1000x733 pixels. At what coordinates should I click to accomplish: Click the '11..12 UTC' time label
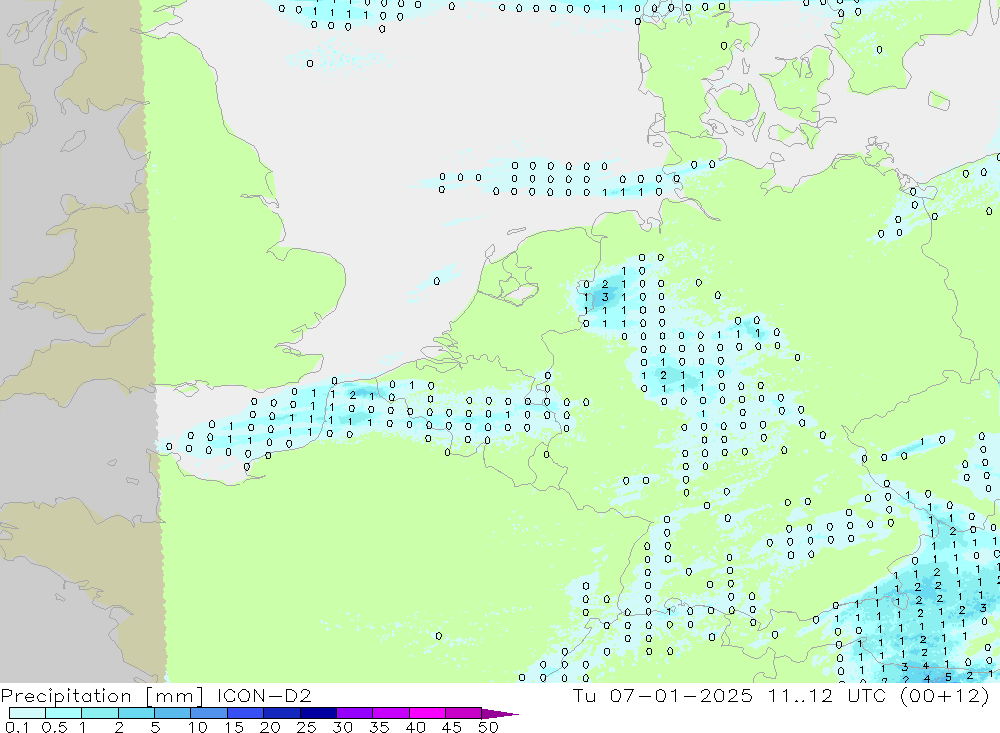[x=827, y=695]
